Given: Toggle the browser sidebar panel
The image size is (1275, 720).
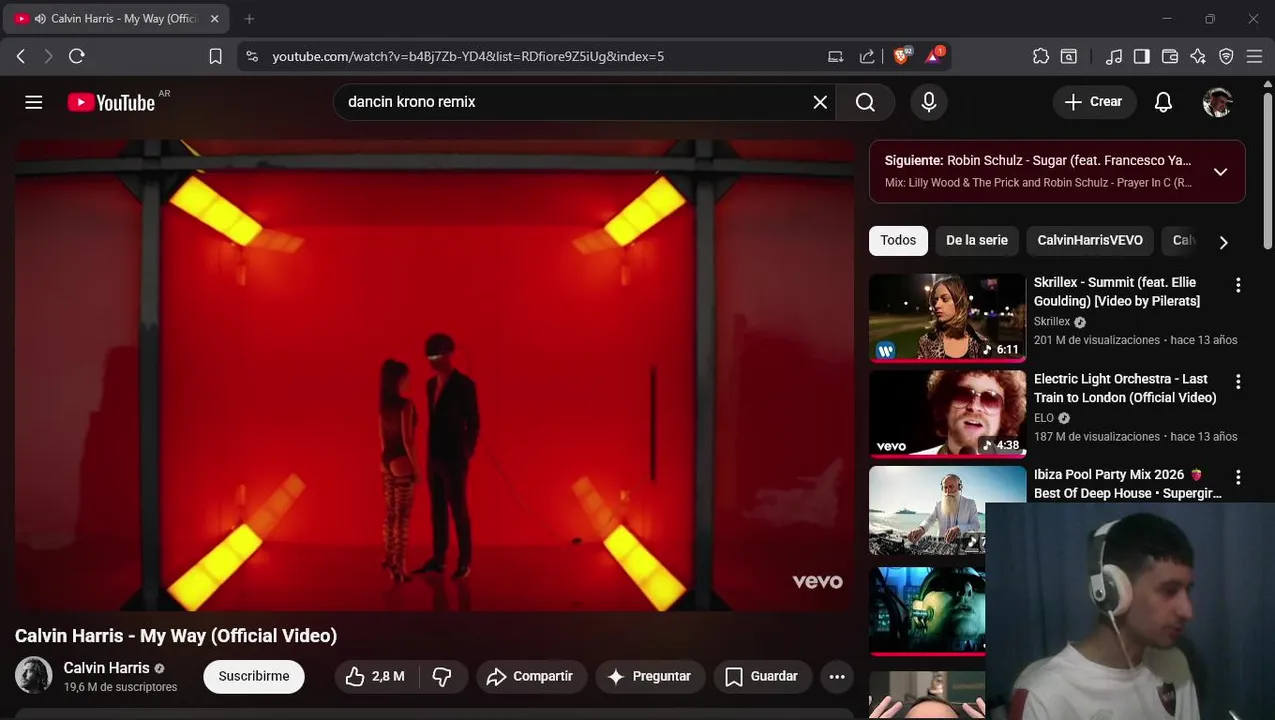Looking at the screenshot, I should (1141, 57).
